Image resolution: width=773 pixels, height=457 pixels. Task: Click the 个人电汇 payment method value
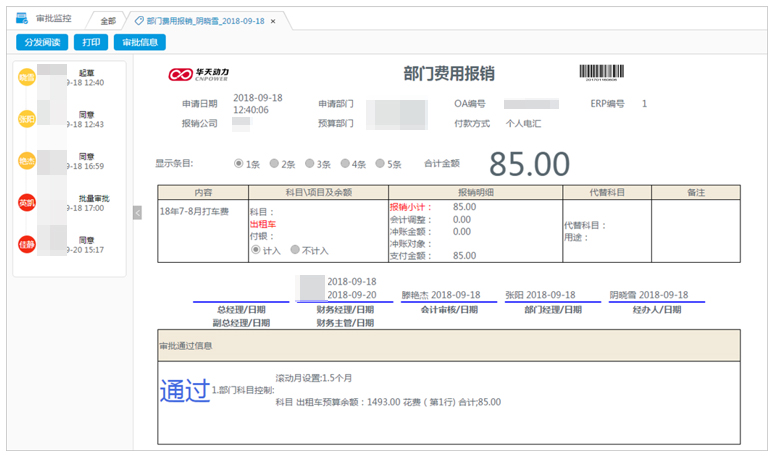pos(523,123)
